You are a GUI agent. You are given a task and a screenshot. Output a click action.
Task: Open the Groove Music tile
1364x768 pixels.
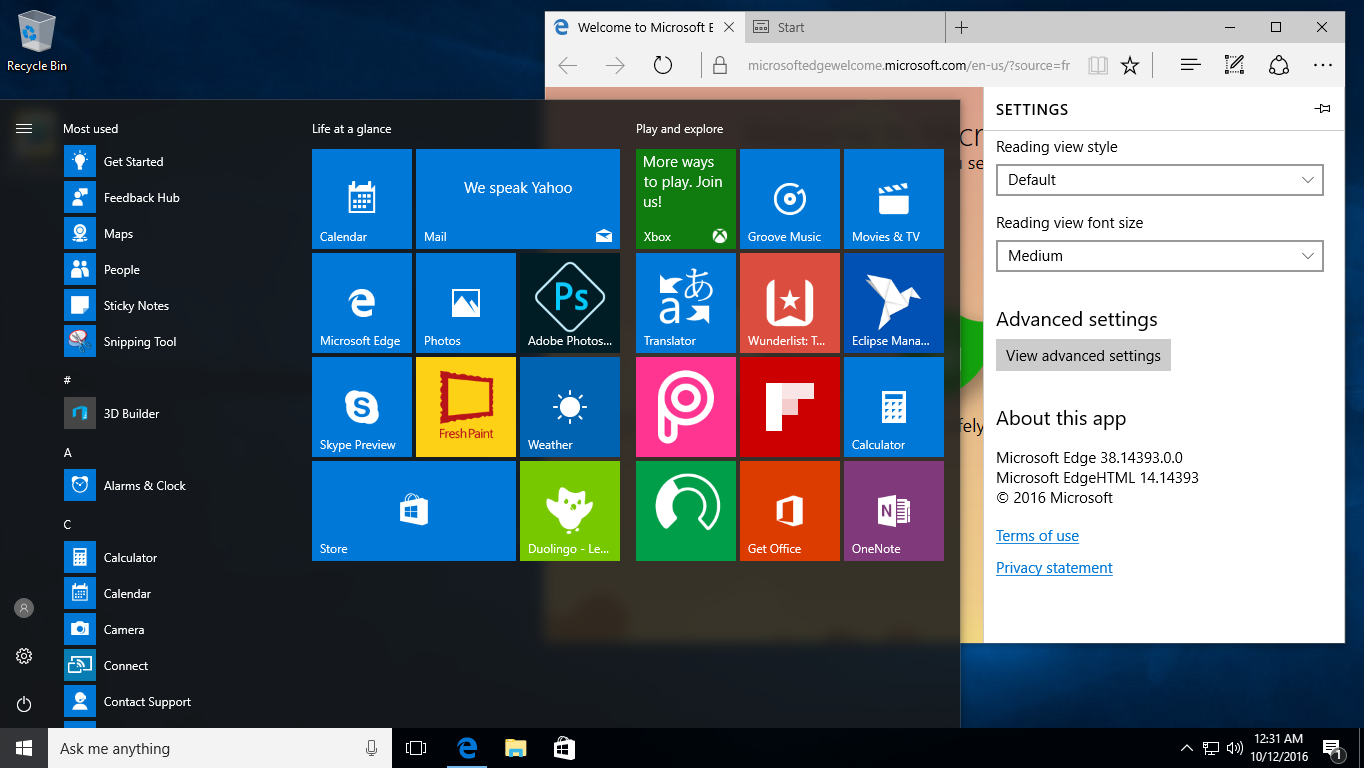(x=790, y=199)
